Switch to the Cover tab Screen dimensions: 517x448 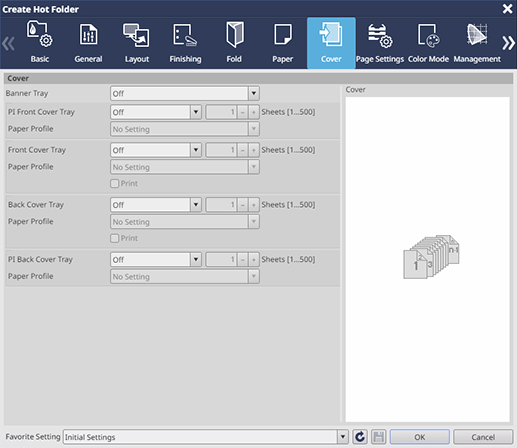point(331,43)
